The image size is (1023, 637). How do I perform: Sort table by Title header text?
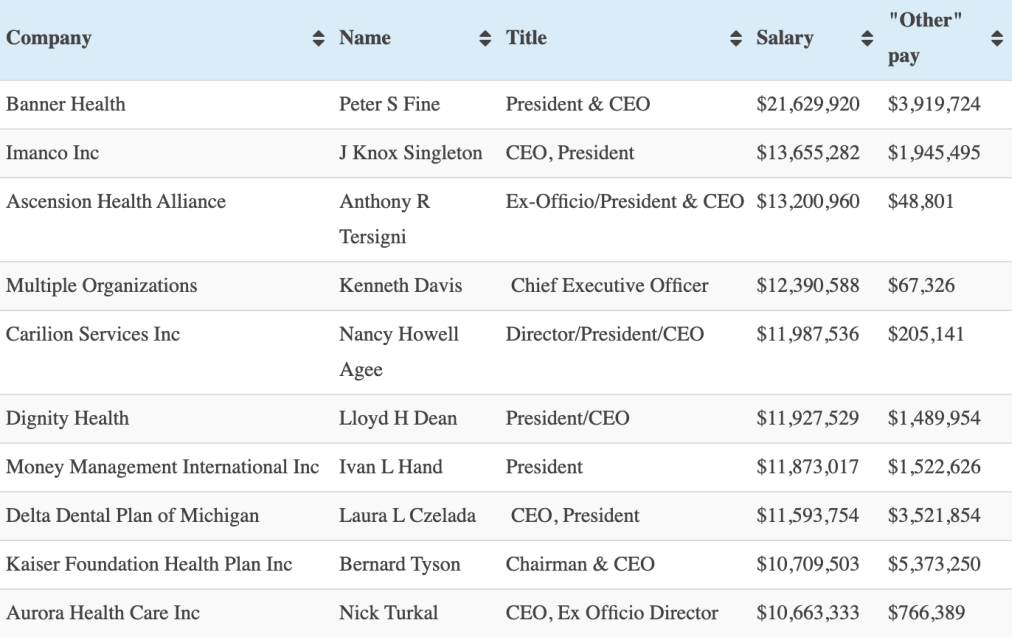526,39
